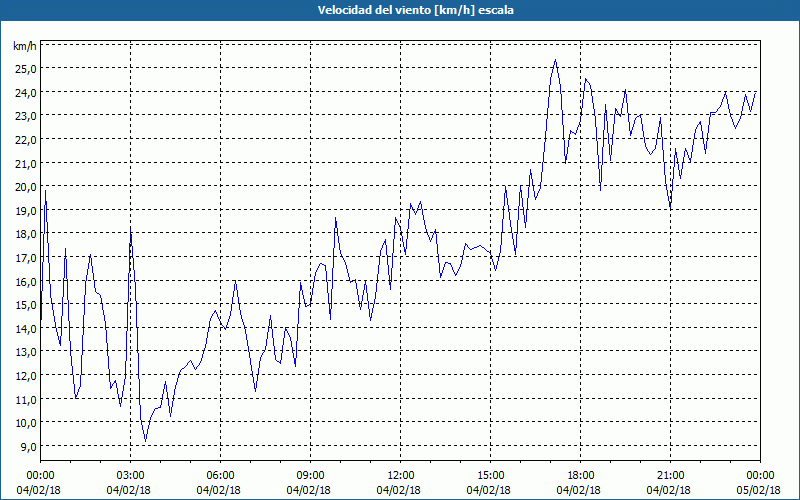800x500 pixels.
Task: Select the "22,0" y-axis value
Action: tap(26, 139)
